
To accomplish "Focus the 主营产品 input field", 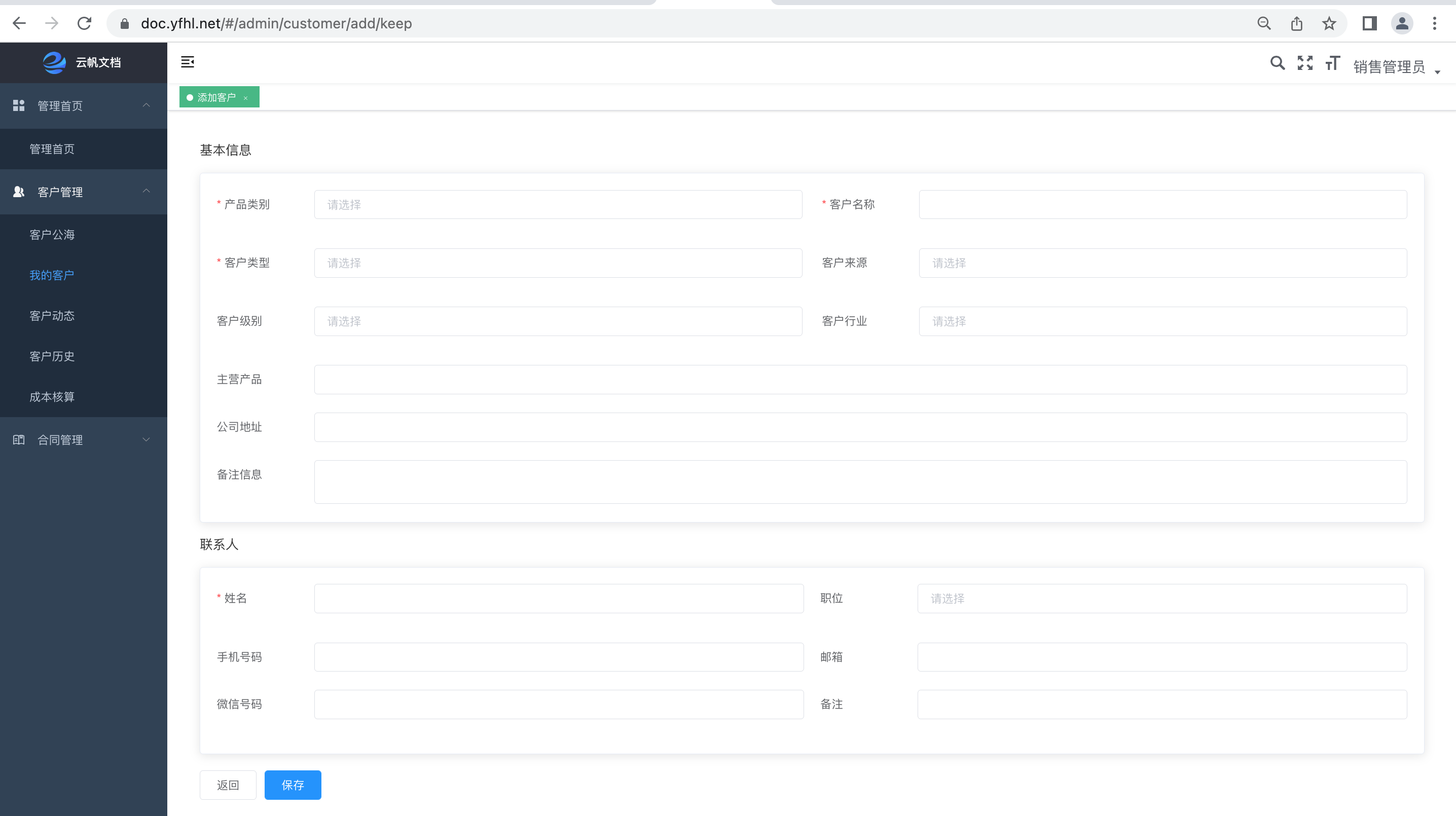I will click(860, 380).
